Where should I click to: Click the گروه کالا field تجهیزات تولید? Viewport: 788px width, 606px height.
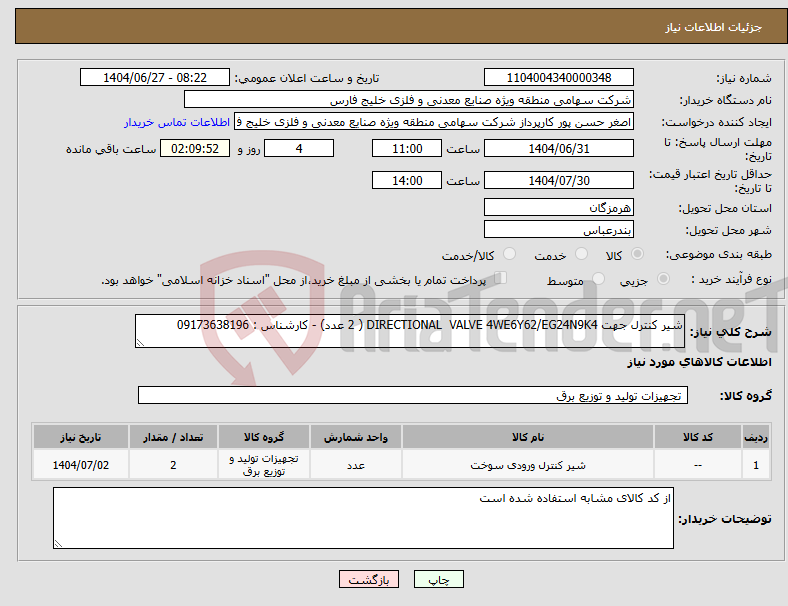click(x=413, y=395)
